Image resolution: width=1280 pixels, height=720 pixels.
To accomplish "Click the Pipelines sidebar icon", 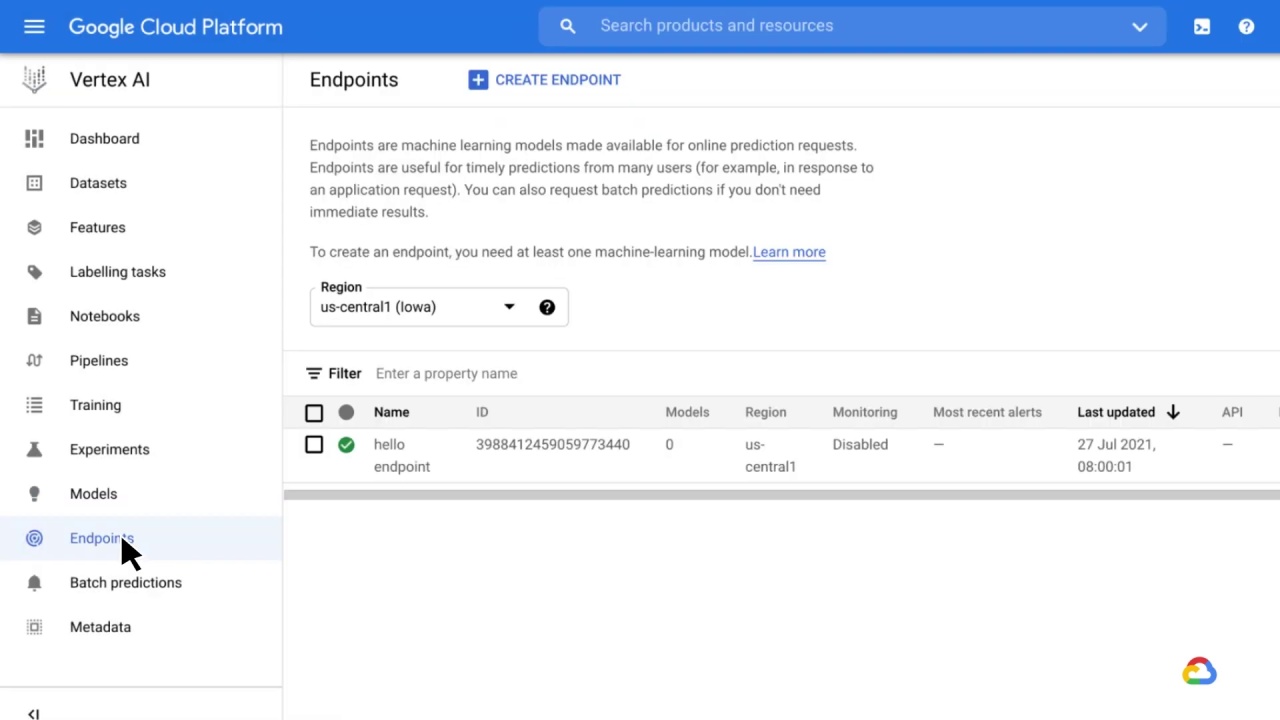I will coord(34,361).
